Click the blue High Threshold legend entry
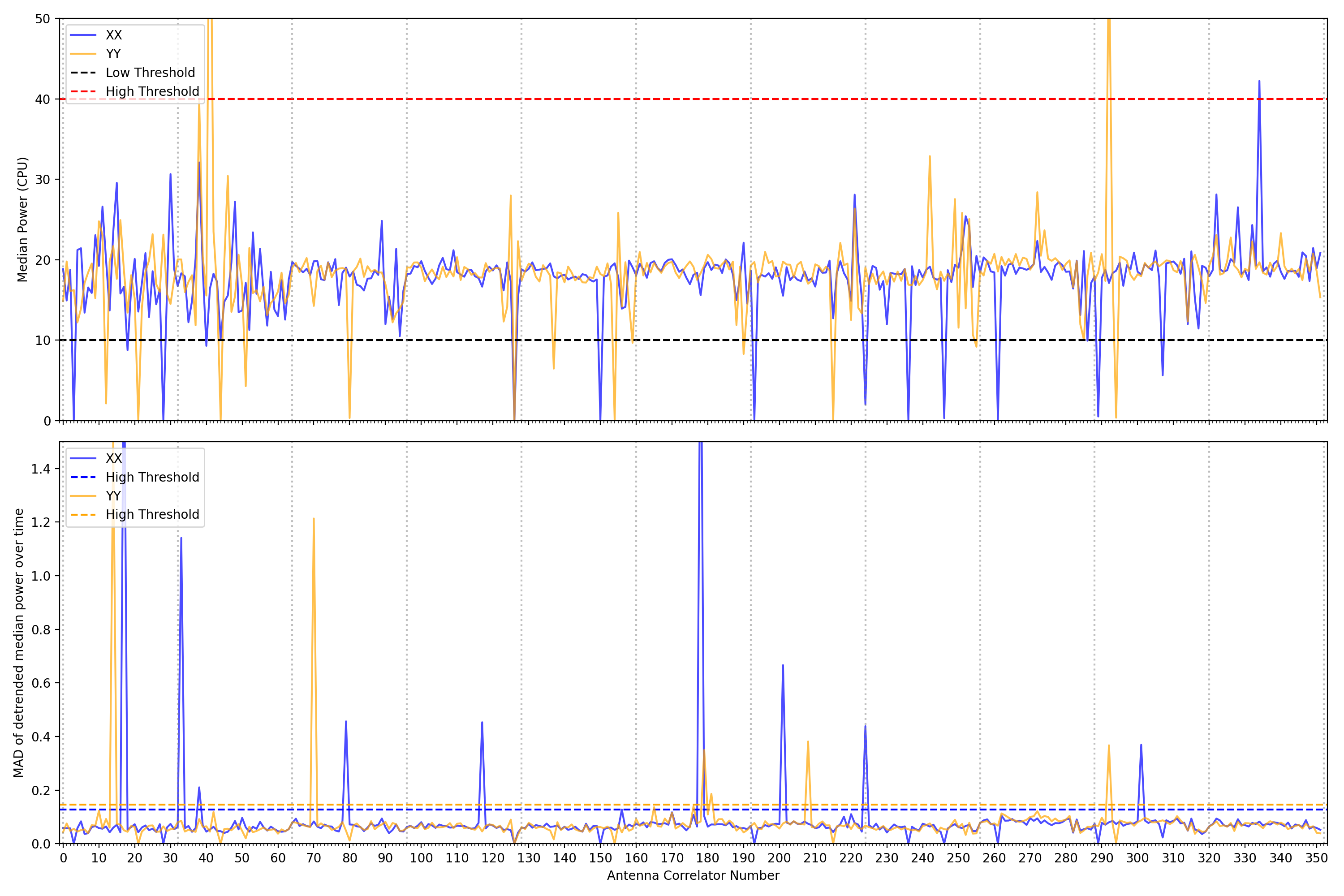Screen dimensions: 1344x896 coord(152,477)
